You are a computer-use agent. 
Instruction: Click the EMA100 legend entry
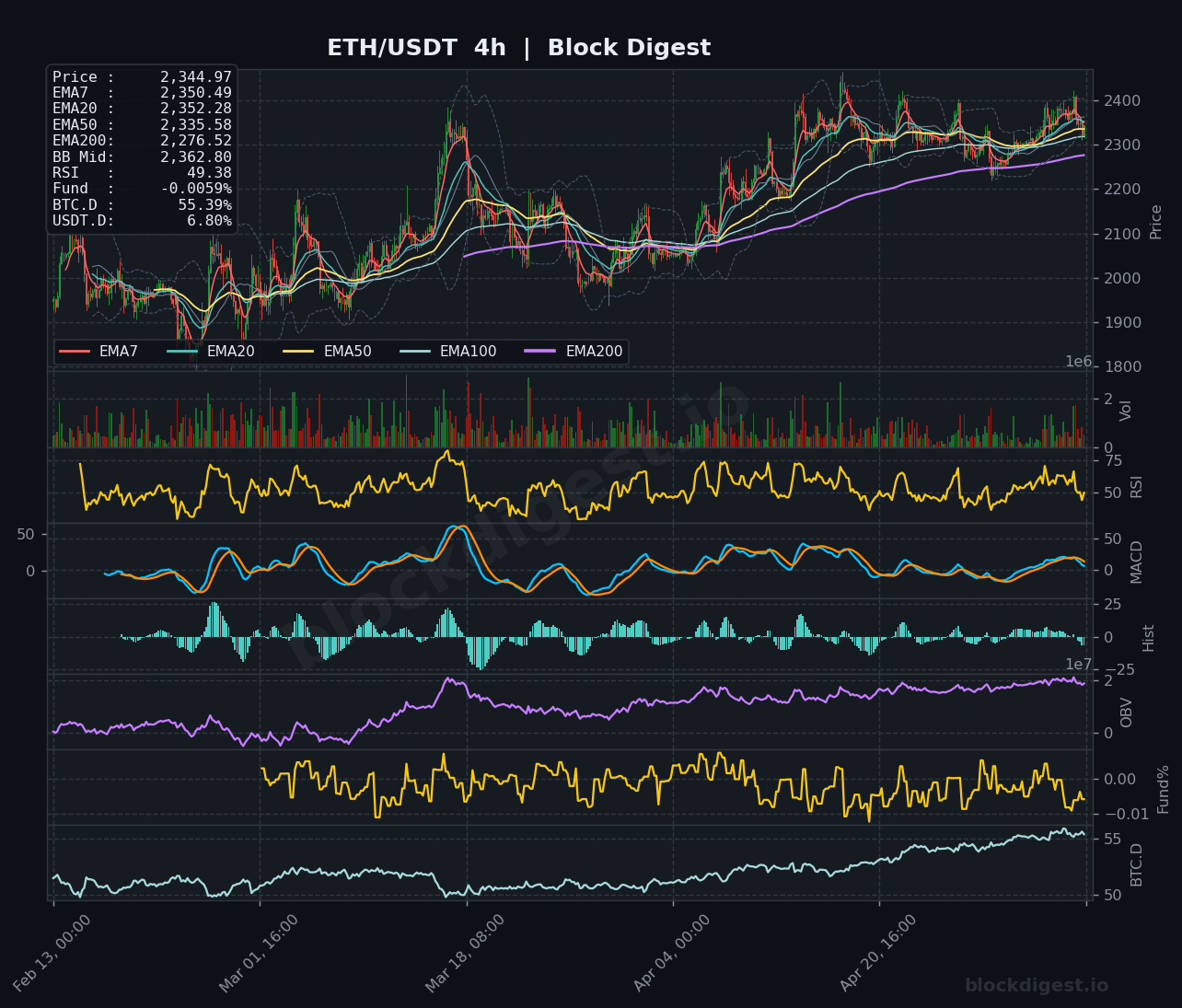448,352
